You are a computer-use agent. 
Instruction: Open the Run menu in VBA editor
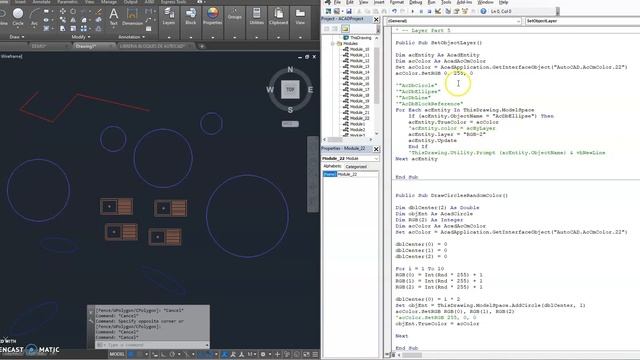coord(431,2)
